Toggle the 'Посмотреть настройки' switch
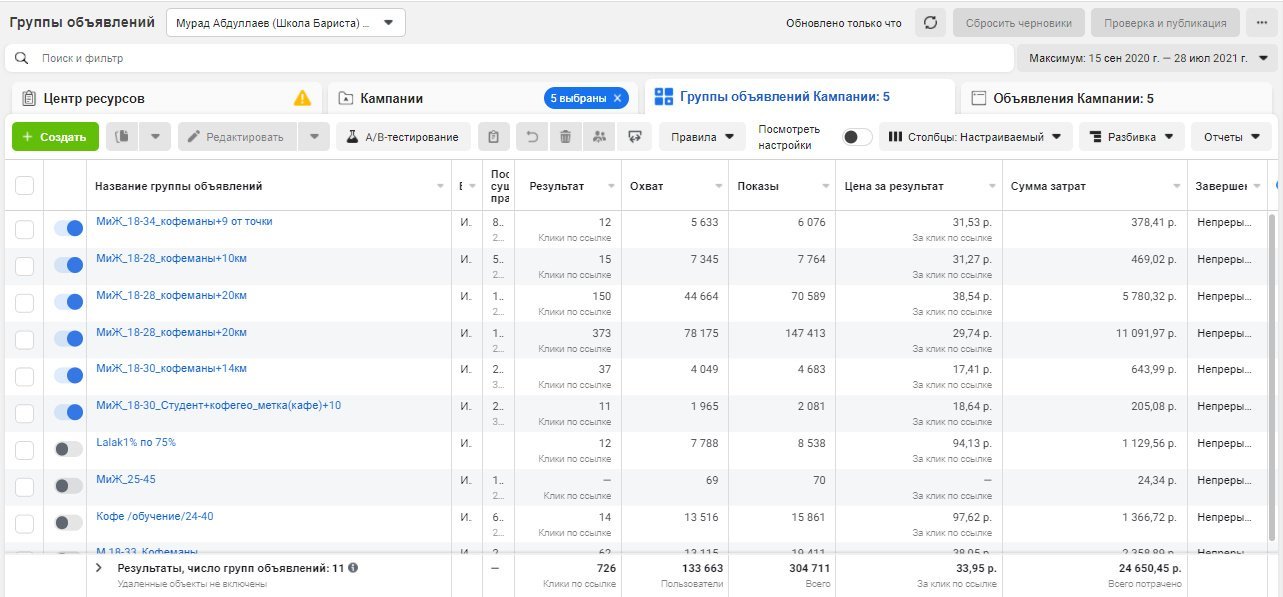1283x597 pixels. click(857, 137)
